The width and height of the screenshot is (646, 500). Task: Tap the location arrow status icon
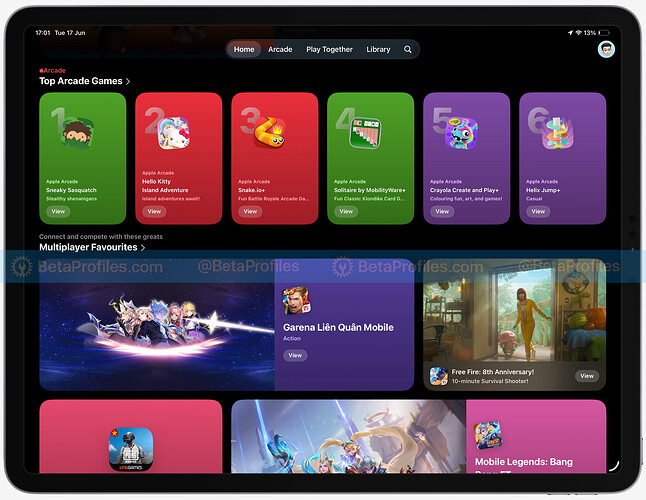[571, 33]
